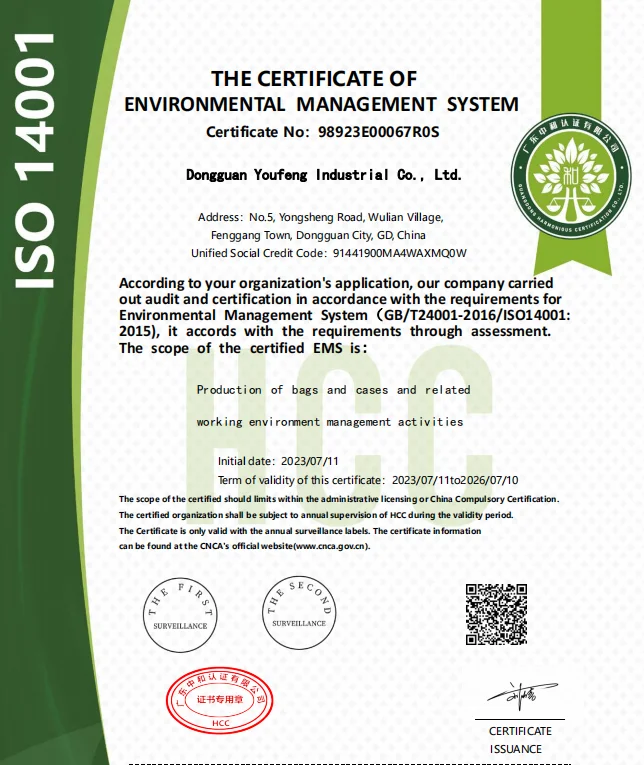Click certificate number '98923E00067R0S'
Screen dimensions: 644x765
[x=379, y=132]
